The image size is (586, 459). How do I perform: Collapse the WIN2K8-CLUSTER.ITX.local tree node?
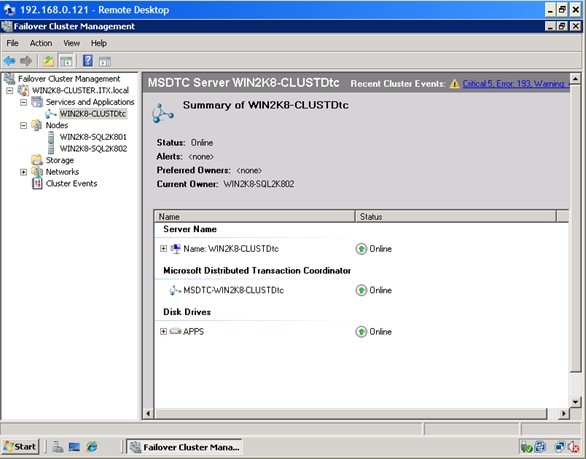(10, 90)
